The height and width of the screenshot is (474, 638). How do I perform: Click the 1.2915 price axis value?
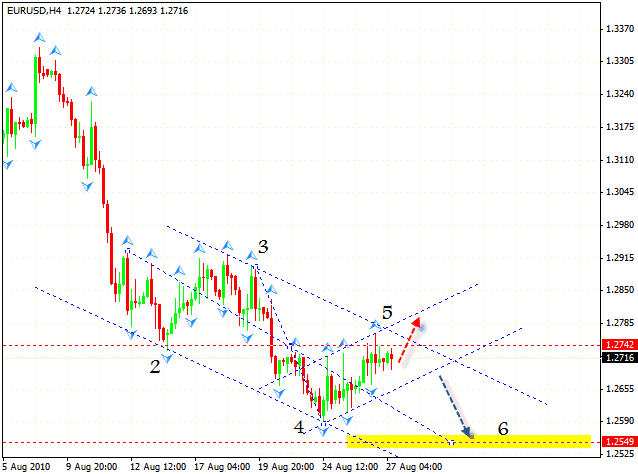(620, 258)
